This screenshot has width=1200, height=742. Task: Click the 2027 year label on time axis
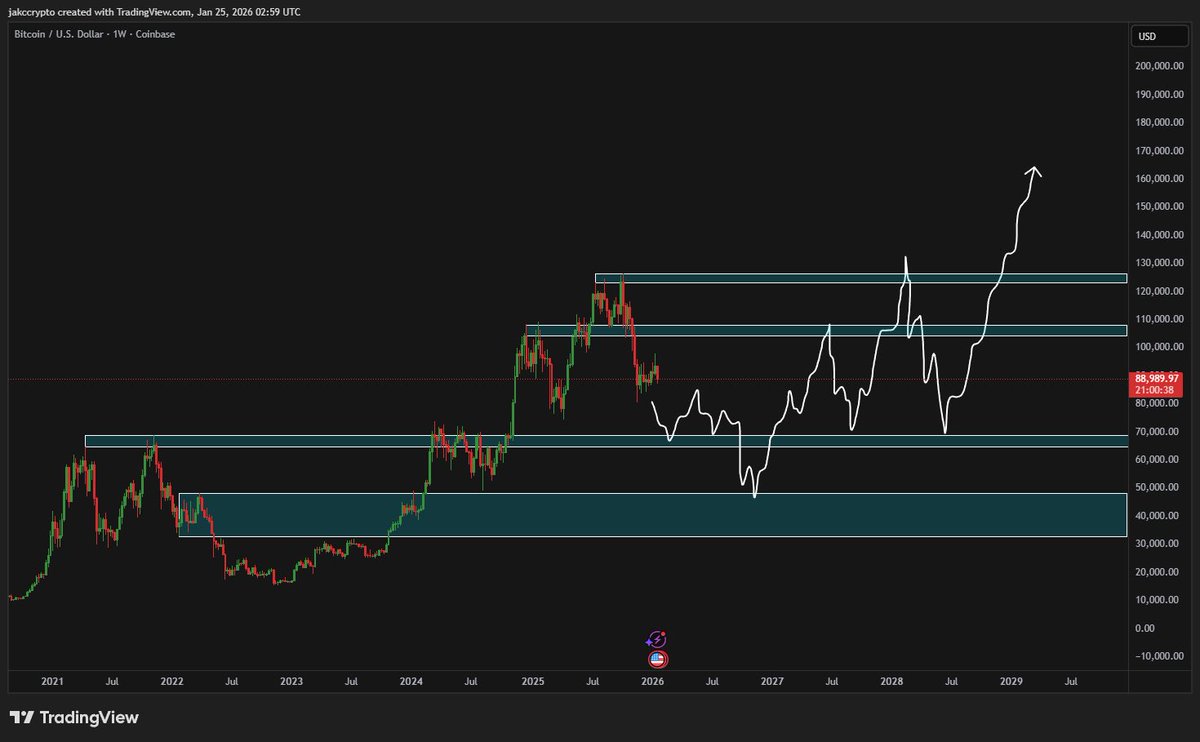coord(771,681)
